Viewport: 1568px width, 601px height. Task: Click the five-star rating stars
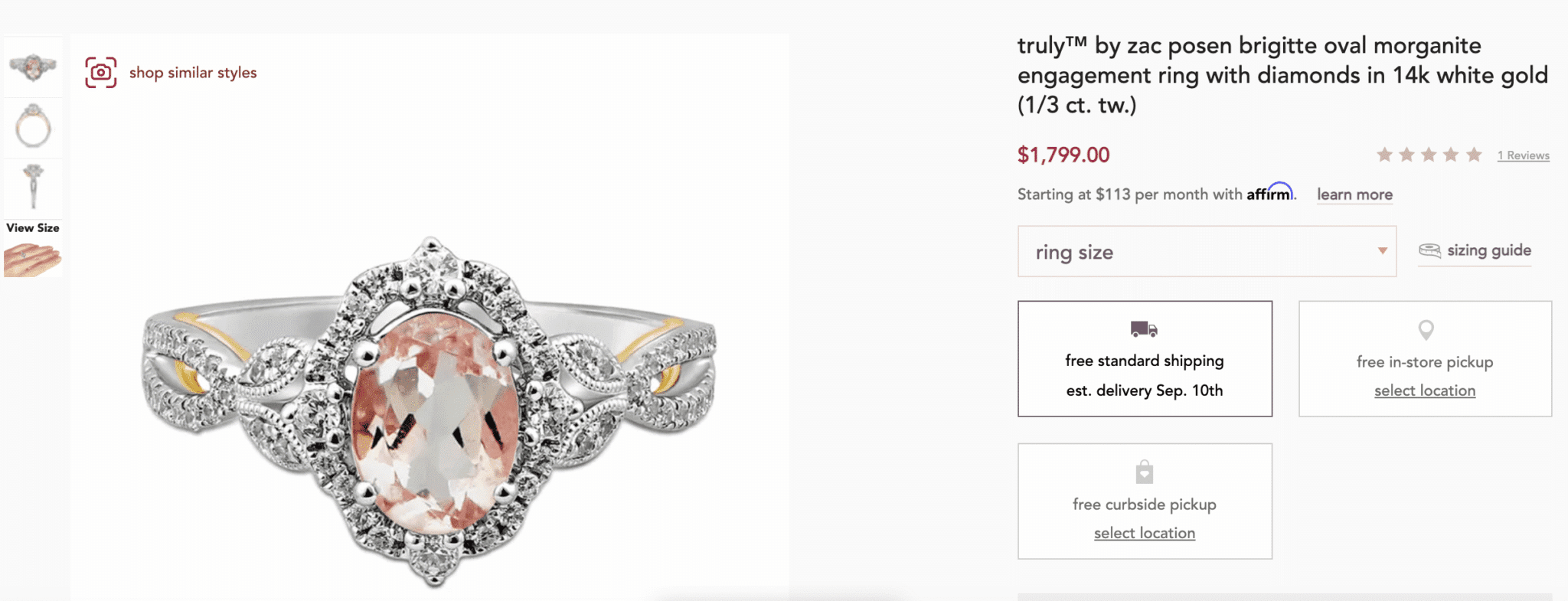coord(1429,155)
